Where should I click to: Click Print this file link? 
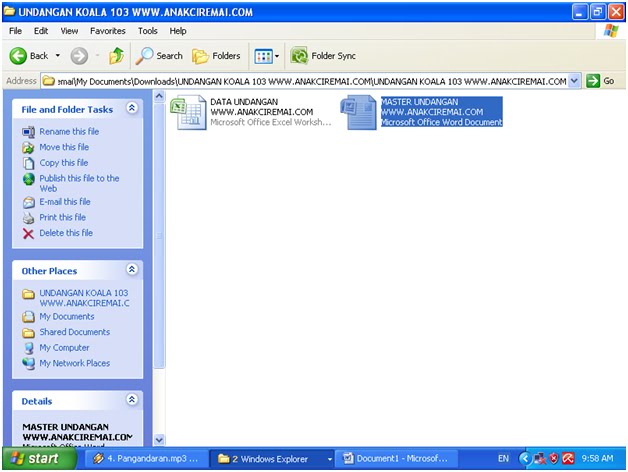point(62,217)
